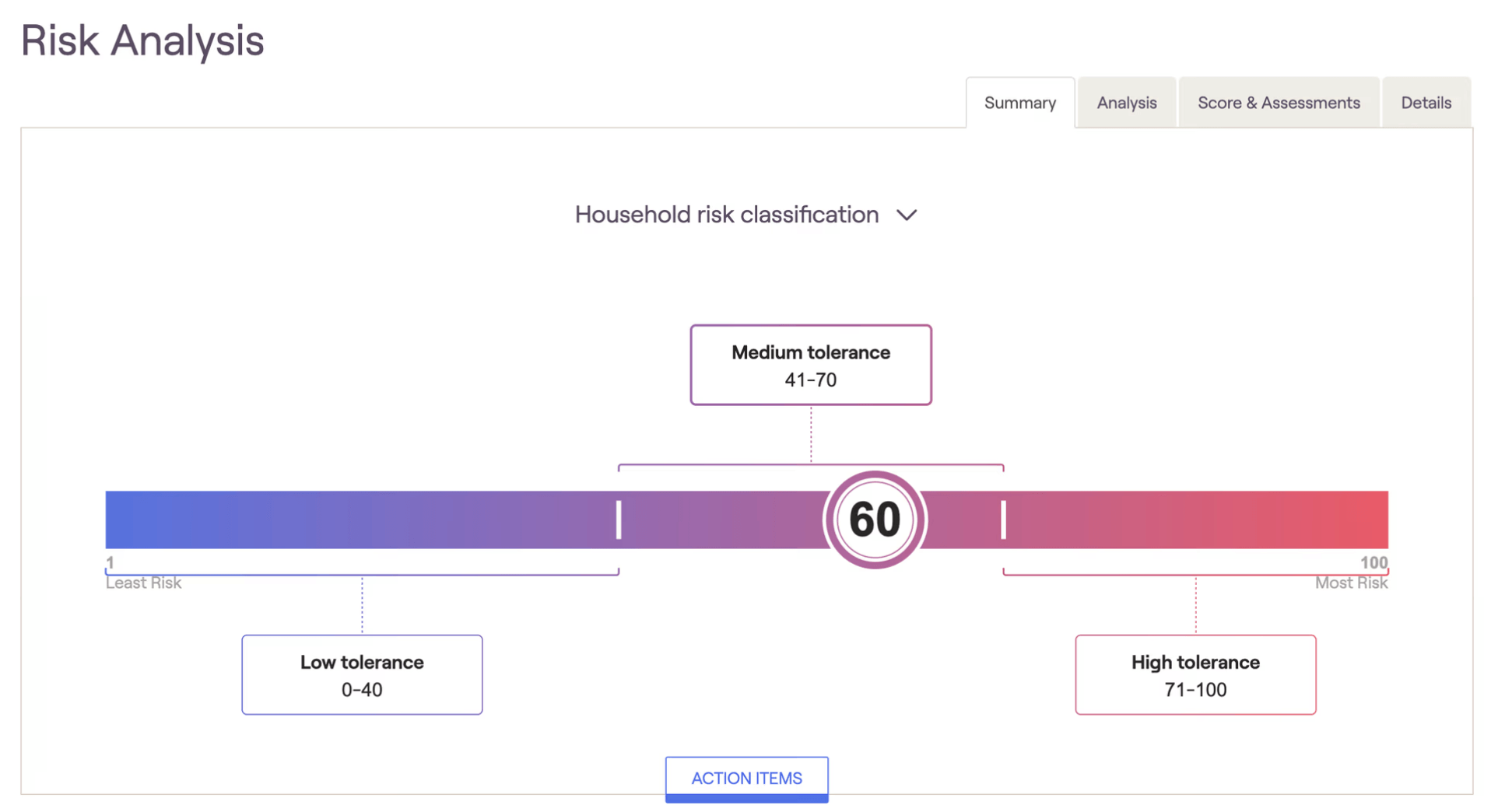
Task: Expand the Household risk classification chevron
Action: [907, 215]
